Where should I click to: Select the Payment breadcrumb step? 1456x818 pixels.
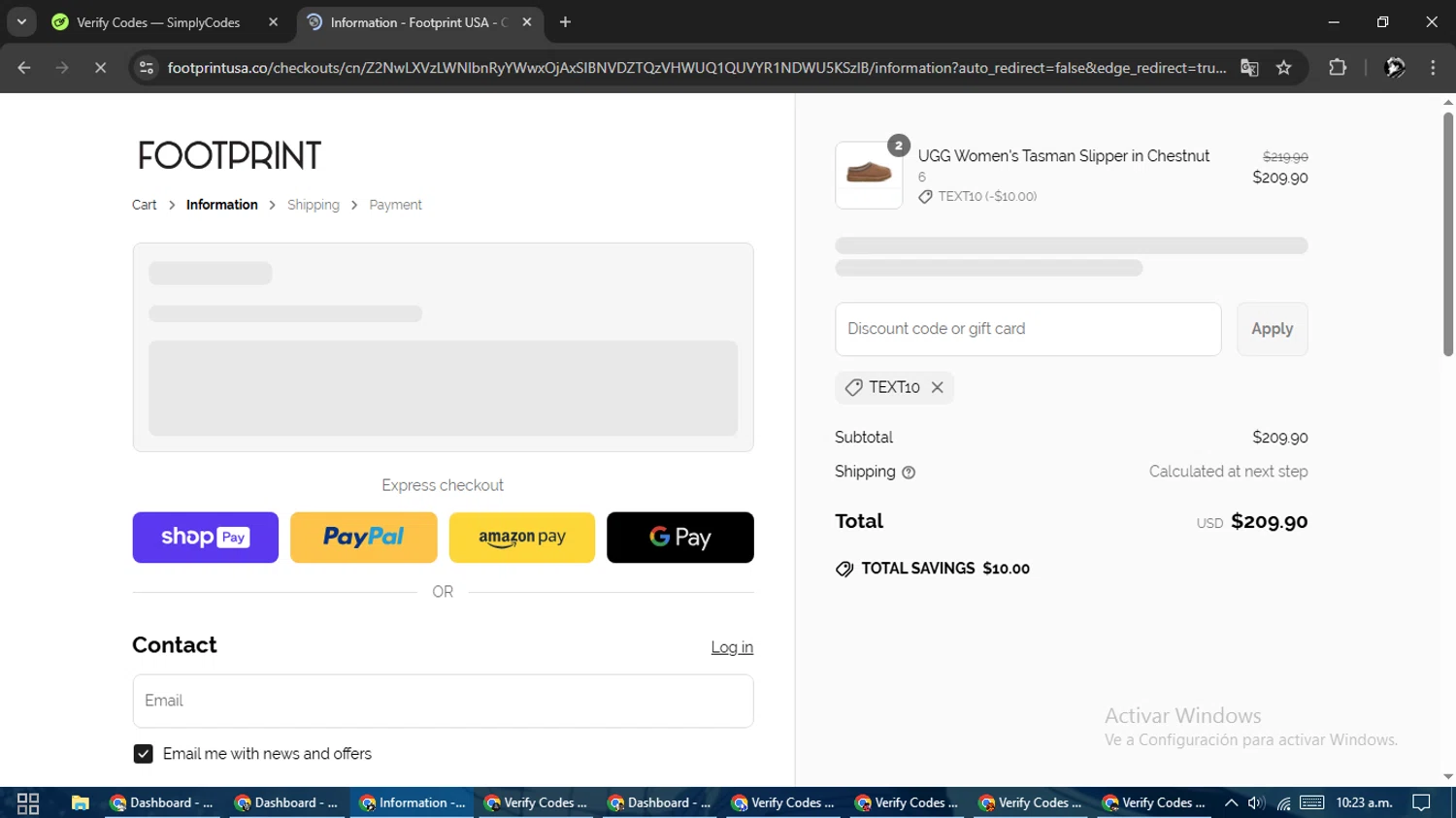click(x=395, y=205)
